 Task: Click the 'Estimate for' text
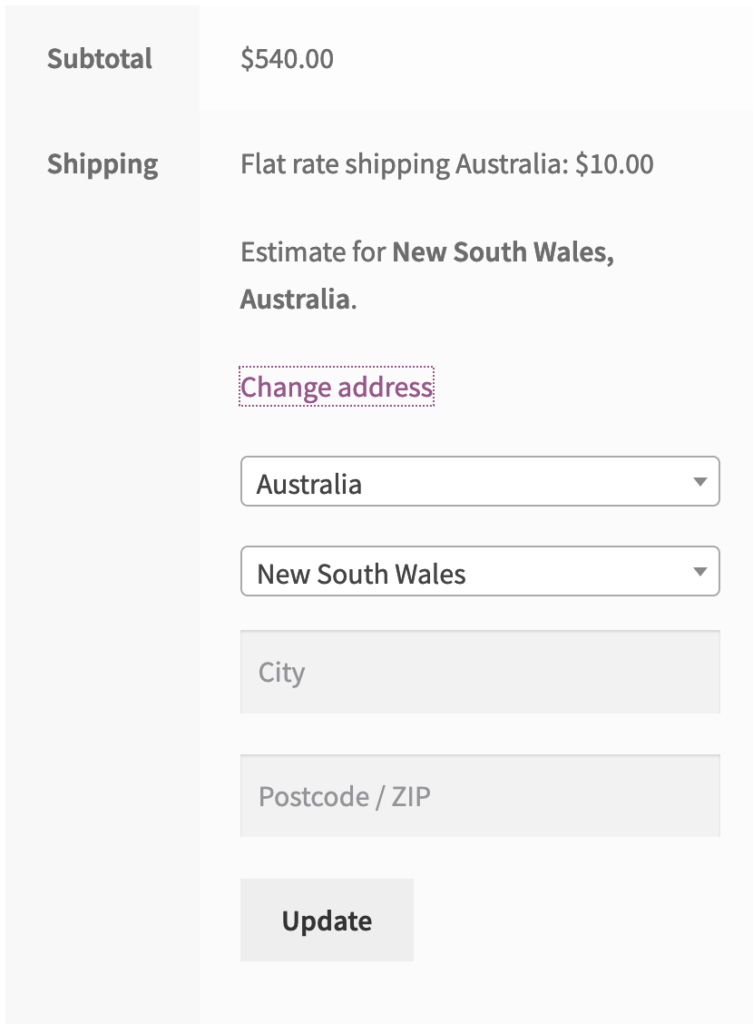[x=313, y=252]
